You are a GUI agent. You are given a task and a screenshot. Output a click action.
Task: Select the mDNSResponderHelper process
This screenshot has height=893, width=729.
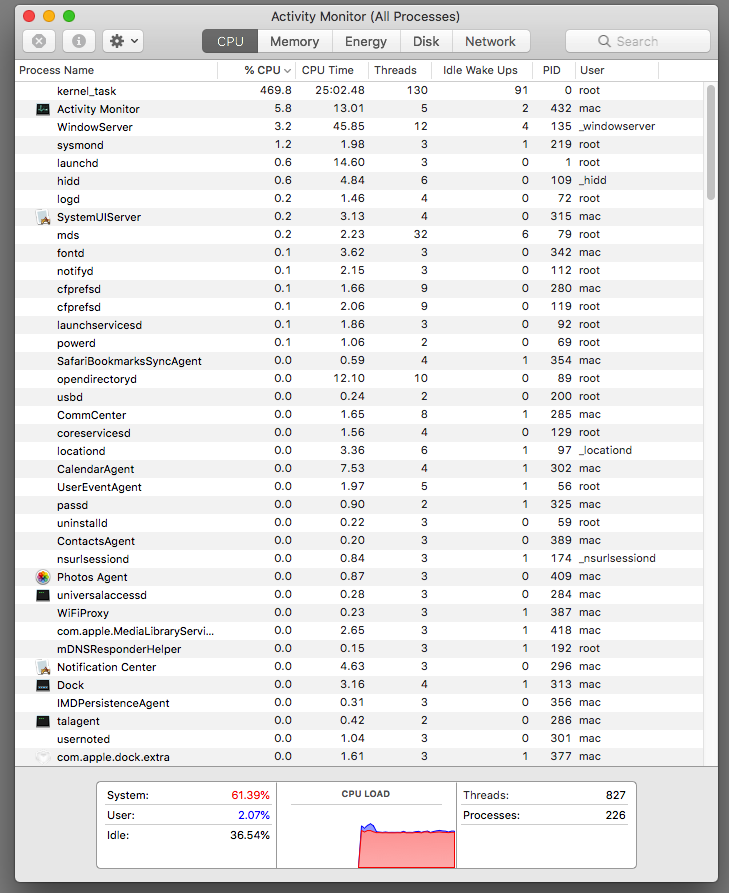(x=359, y=649)
